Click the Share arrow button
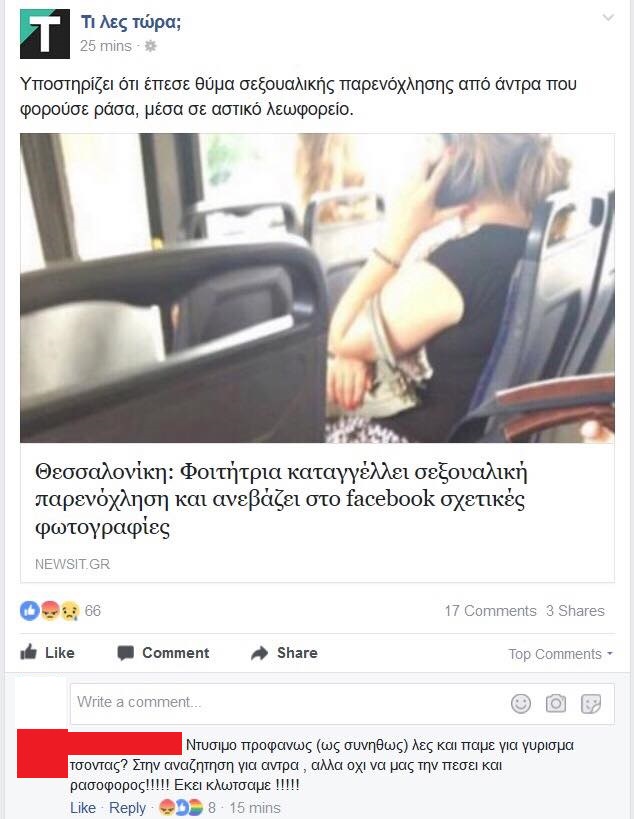The width and height of the screenshot is (634, 819). pos(284,653)
